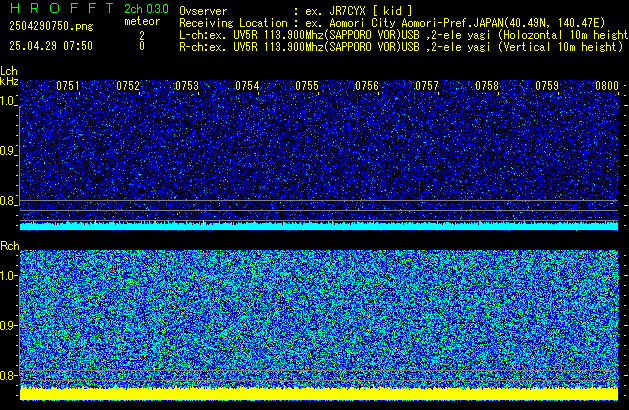The height and width of the screenshot is (410, 629).
Task: Click the 0800 time marker
Action: click(607, 86)
